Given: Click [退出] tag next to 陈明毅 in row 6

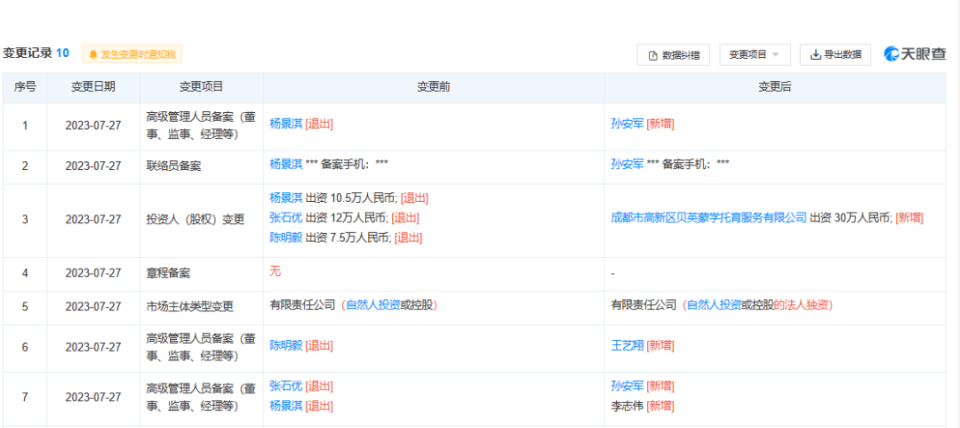Looking at the screenshot, I should pos(319,345).
